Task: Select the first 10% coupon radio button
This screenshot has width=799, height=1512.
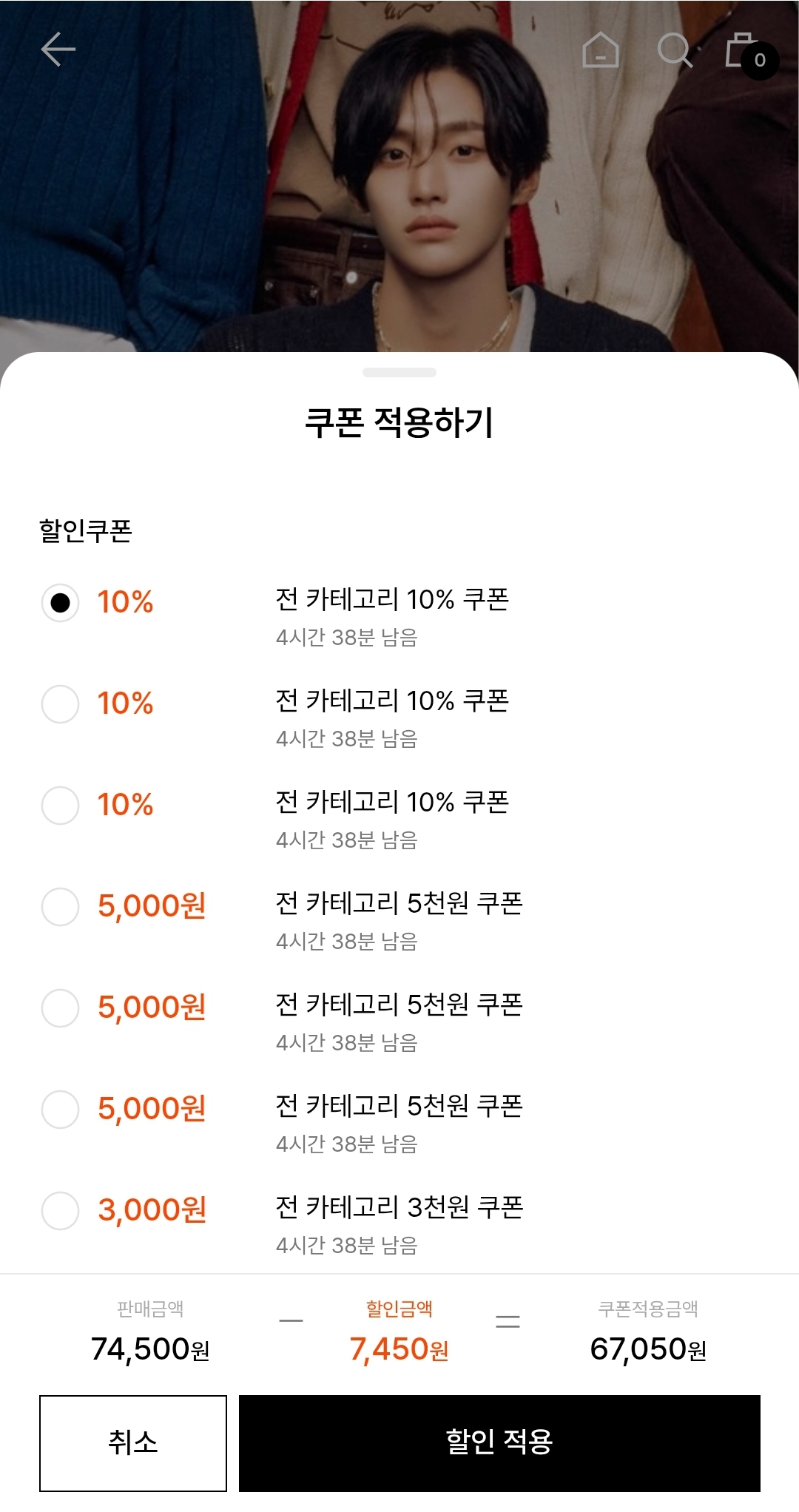Action: 60,603
